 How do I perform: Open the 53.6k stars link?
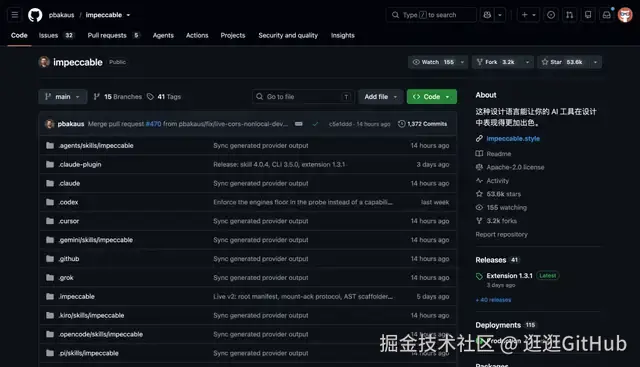[503, 194]
